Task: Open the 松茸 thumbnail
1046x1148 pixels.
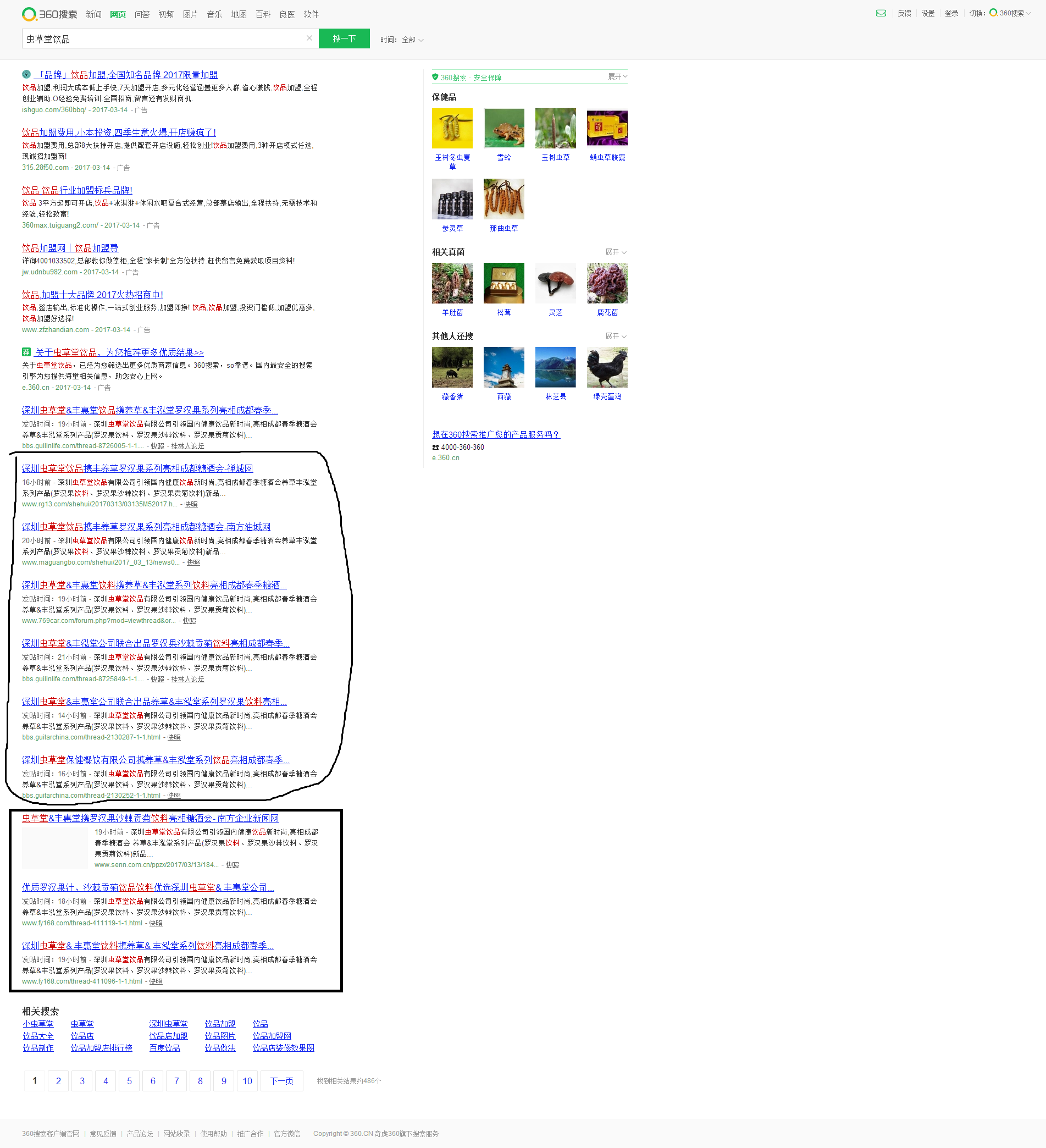Action: (504, 283)
